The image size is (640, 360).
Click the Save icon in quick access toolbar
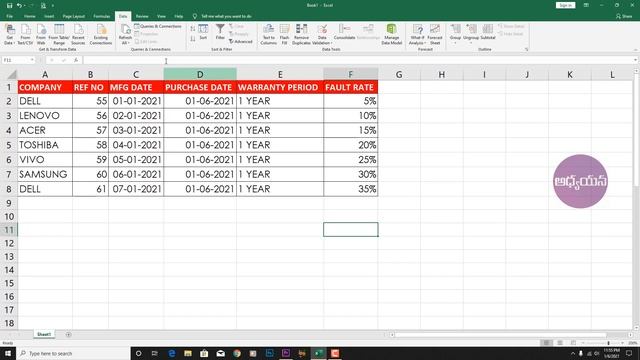(9, 6)
